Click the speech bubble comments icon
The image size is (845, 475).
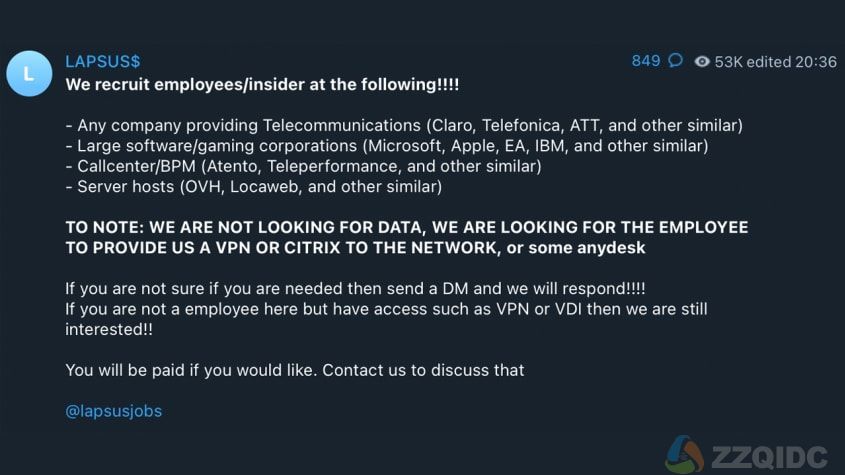coord(675,60)
